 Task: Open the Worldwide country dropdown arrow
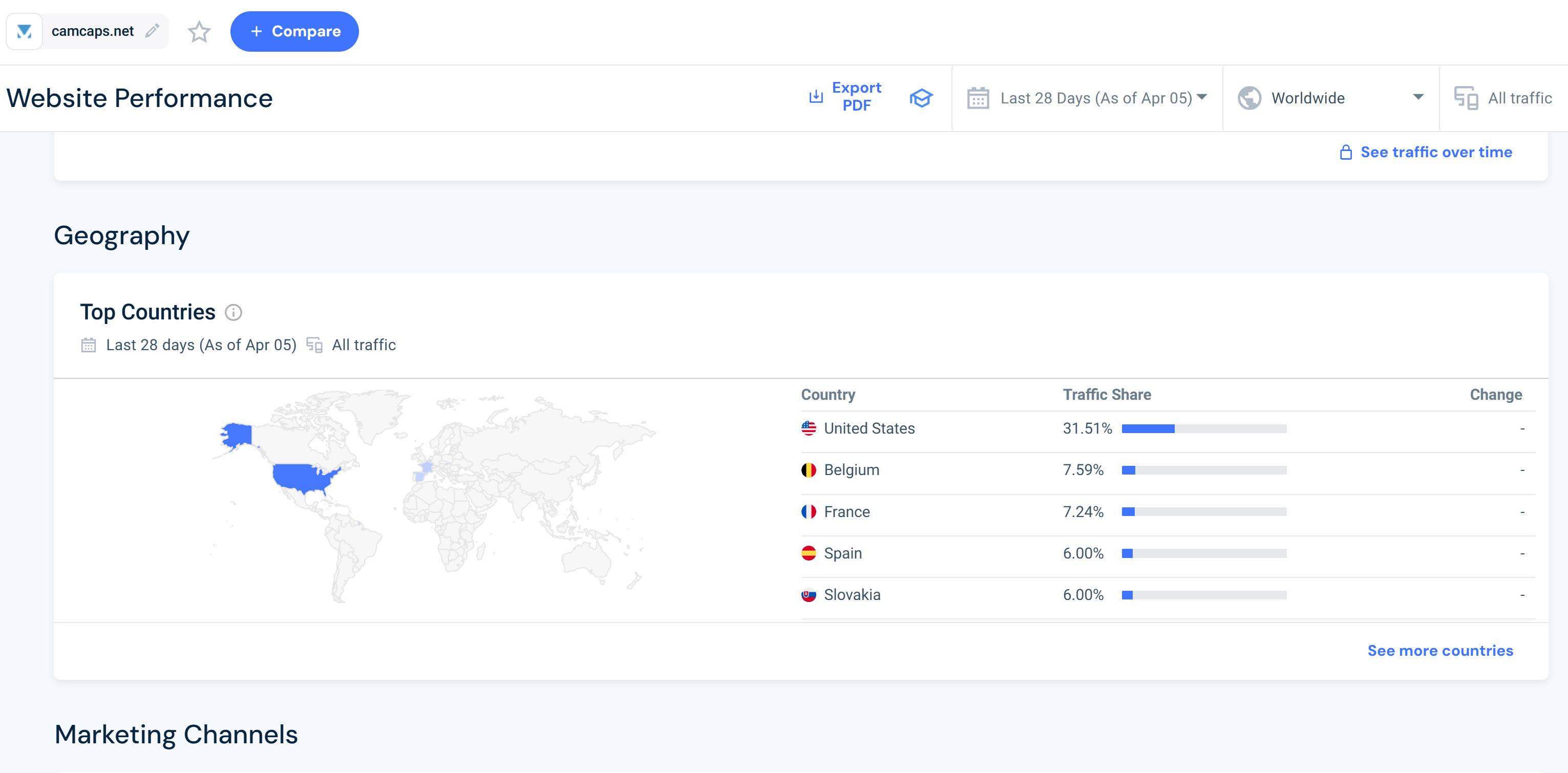coord(1417,97)
